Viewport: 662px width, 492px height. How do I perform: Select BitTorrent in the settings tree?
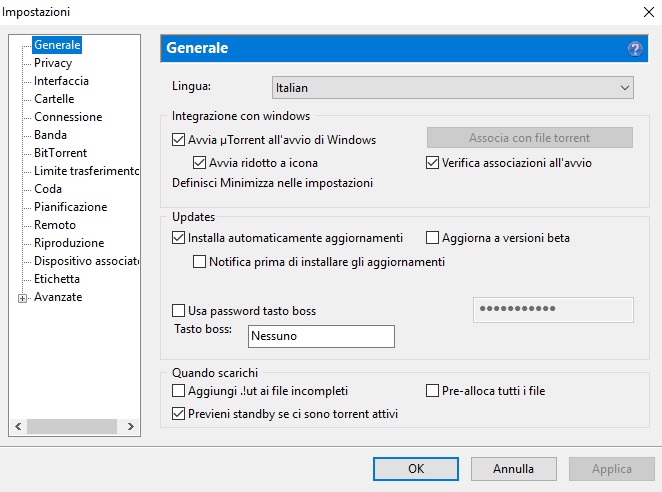click(x=60, y=153)
